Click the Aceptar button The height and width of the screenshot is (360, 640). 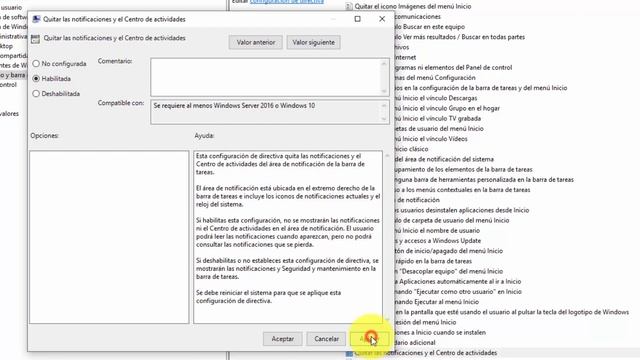coord(282,339)
